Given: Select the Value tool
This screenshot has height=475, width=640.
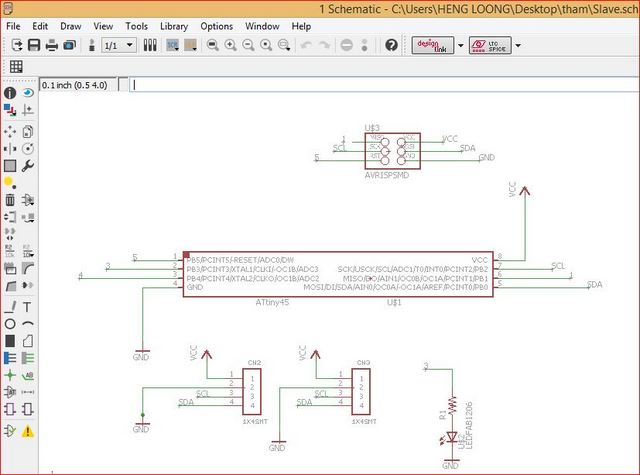Looking at the screenshot, I should pyautogui.click(x=28, y=251).
